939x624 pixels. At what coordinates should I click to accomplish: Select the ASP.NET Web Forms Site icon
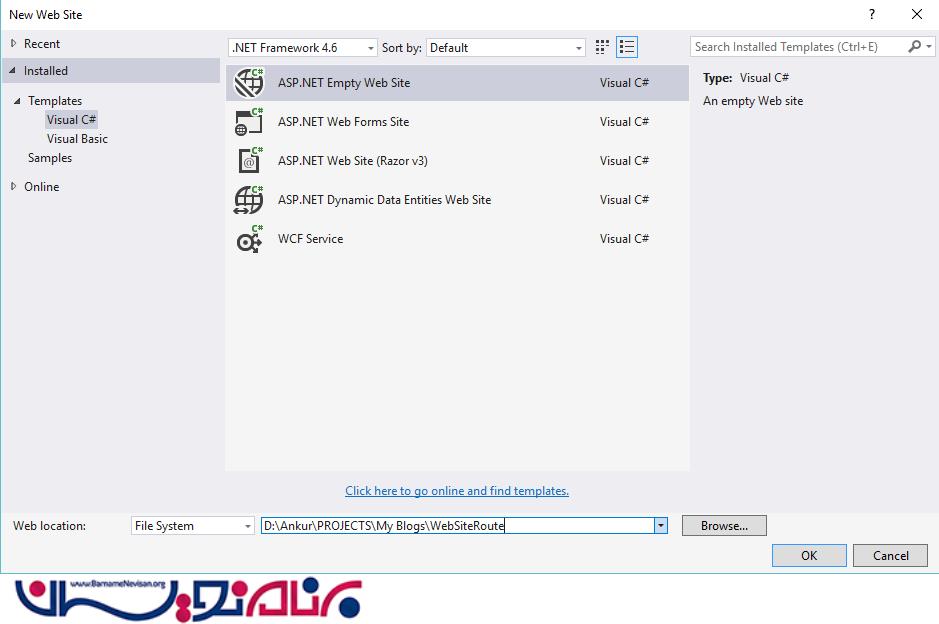tap(249, 122)
